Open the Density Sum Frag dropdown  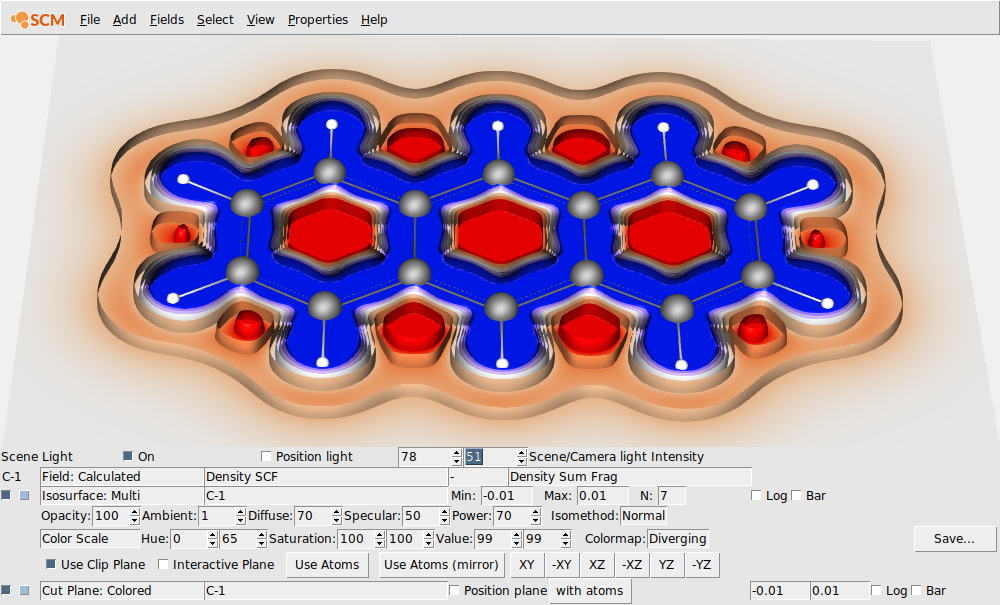tap(630, 477)
